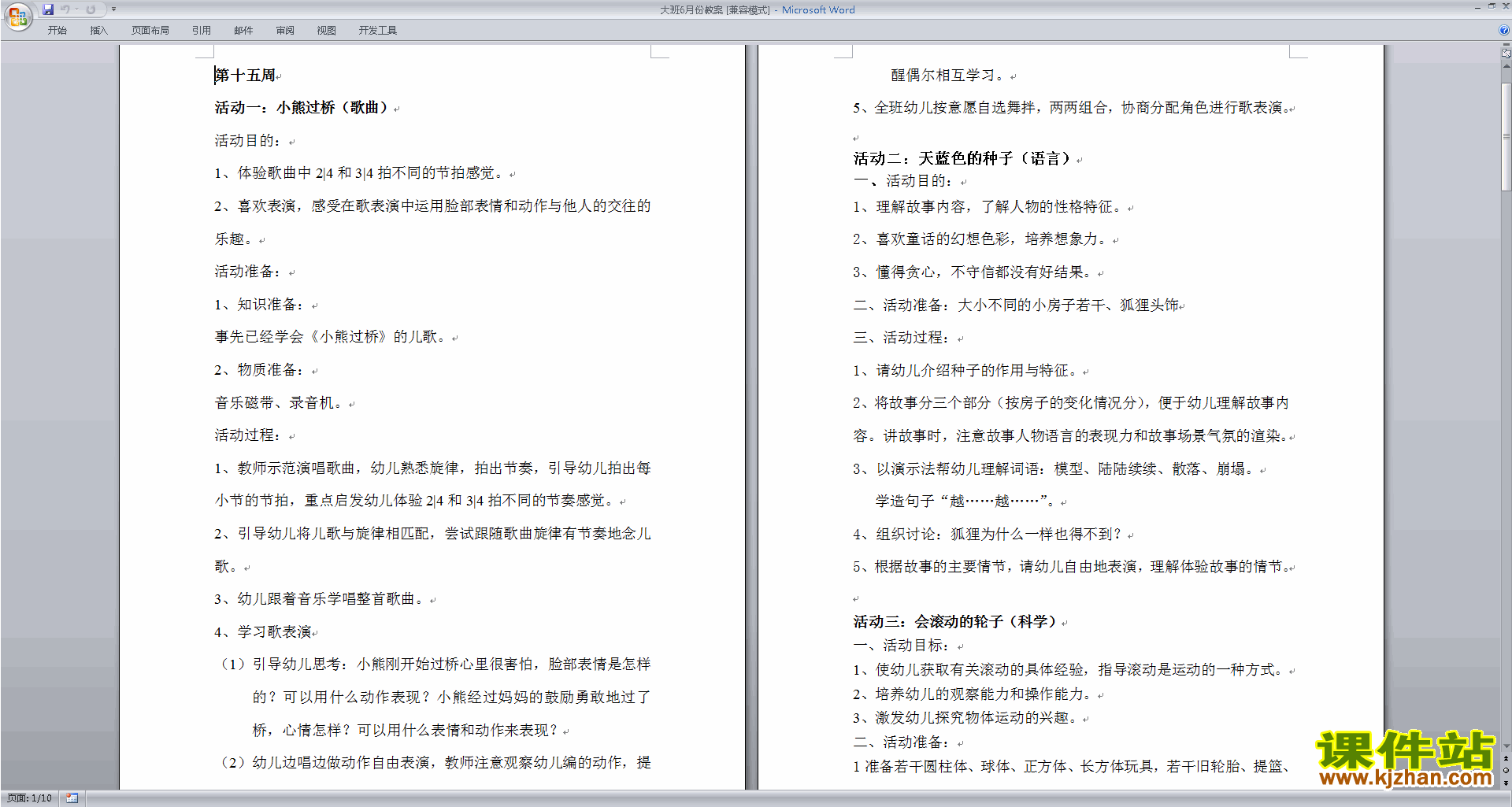Save the document with the floppy disk icon
1512x807 pixels.
pos(48,9)
